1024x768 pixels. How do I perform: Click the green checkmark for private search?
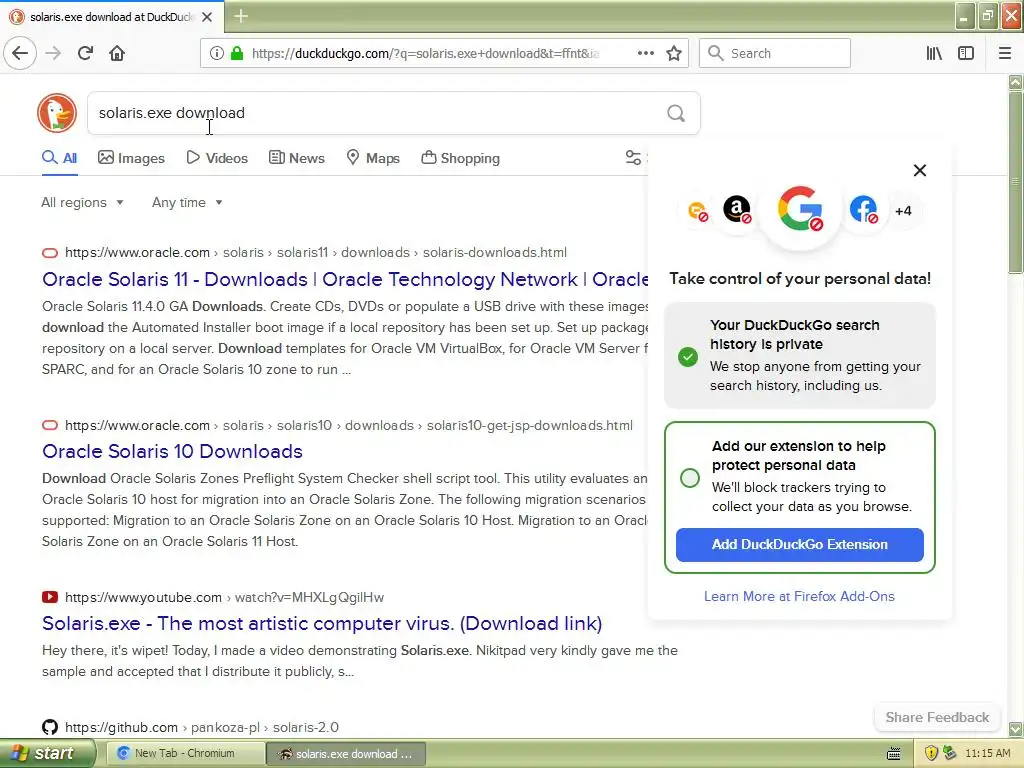click(x=688, y=357)
